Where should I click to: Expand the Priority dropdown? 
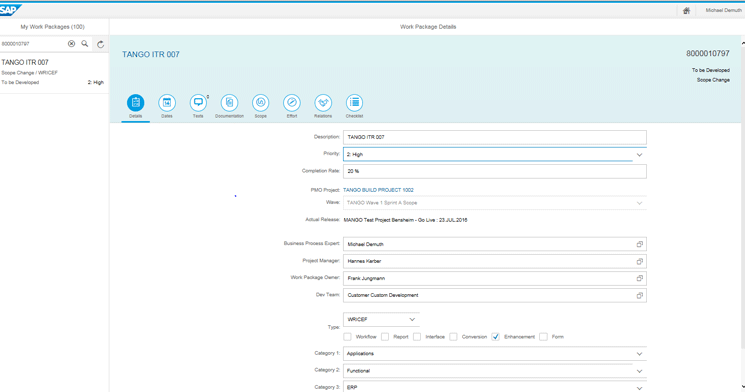640,155
